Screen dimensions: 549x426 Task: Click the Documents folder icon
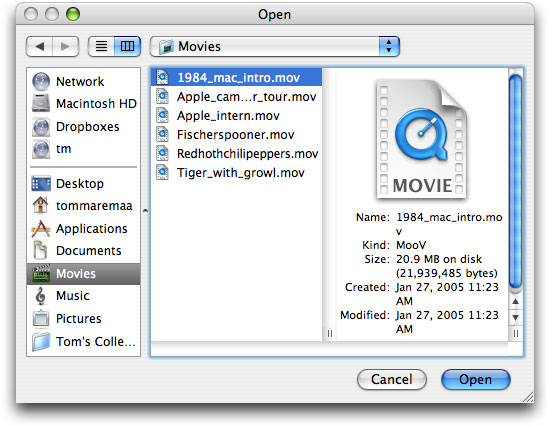pyautogui.click(x=40, y=250)
